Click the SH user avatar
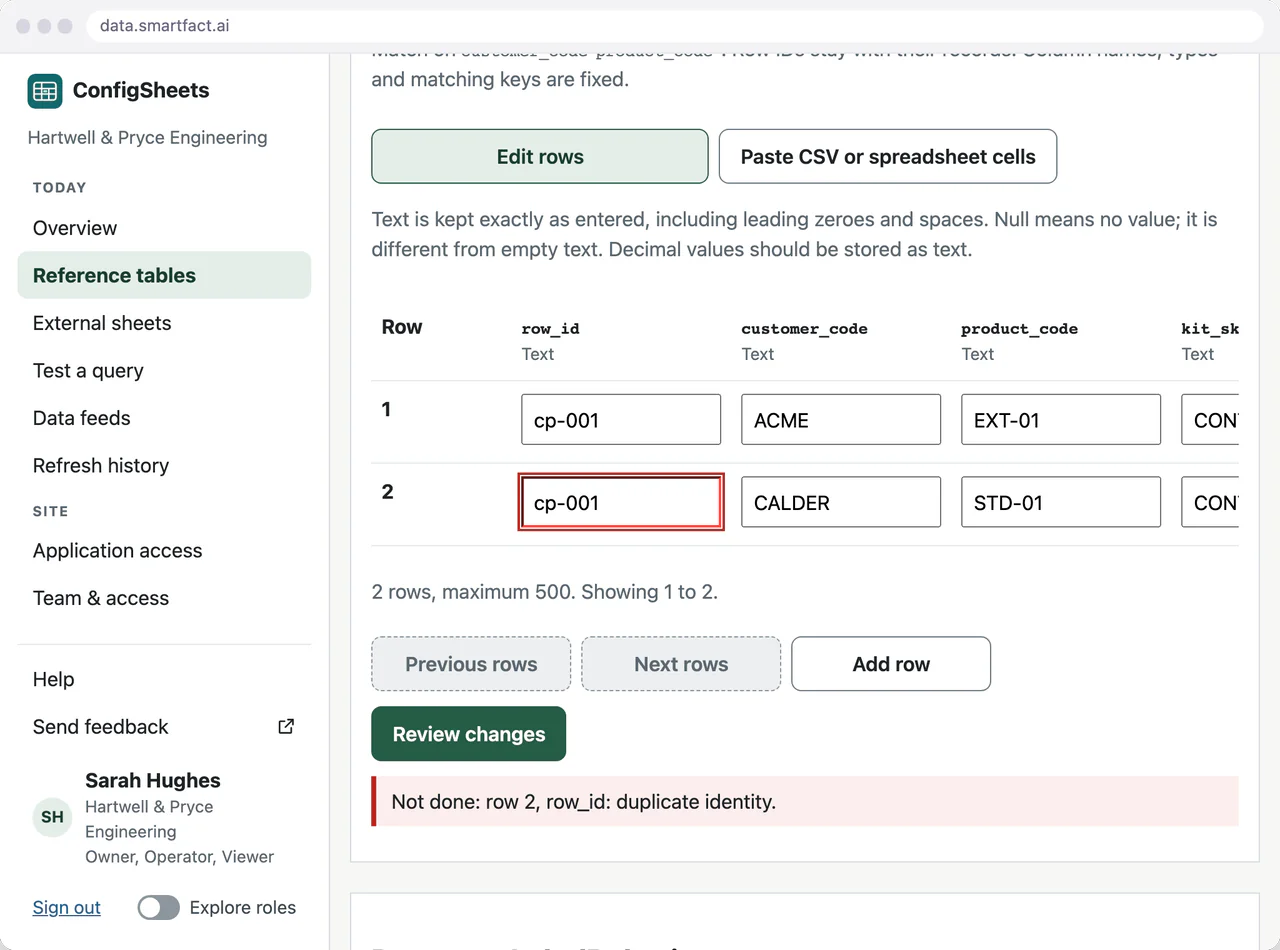This screenshot has height=950, width=1280. coord(53,817)
